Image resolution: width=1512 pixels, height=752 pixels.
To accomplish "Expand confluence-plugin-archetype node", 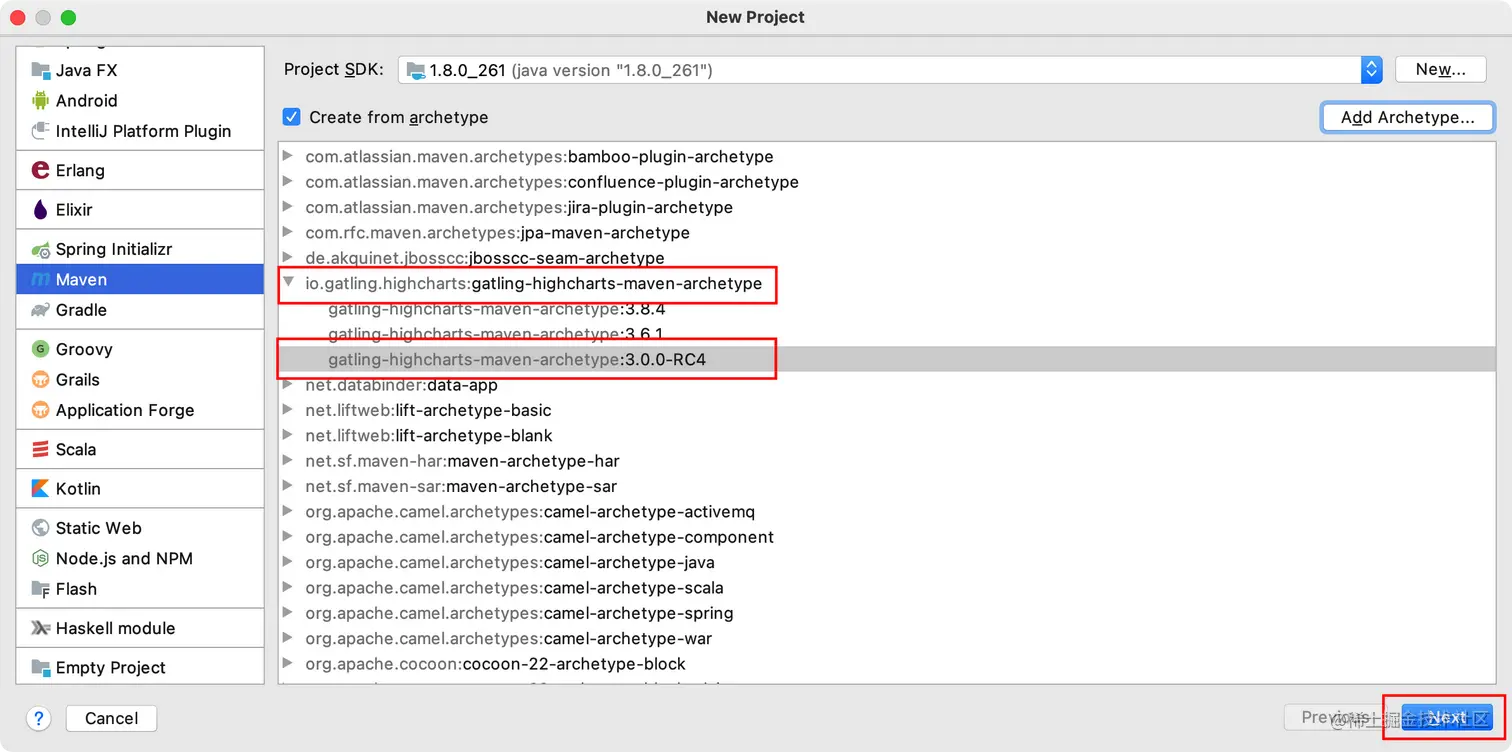I will [x=288, y=181].
